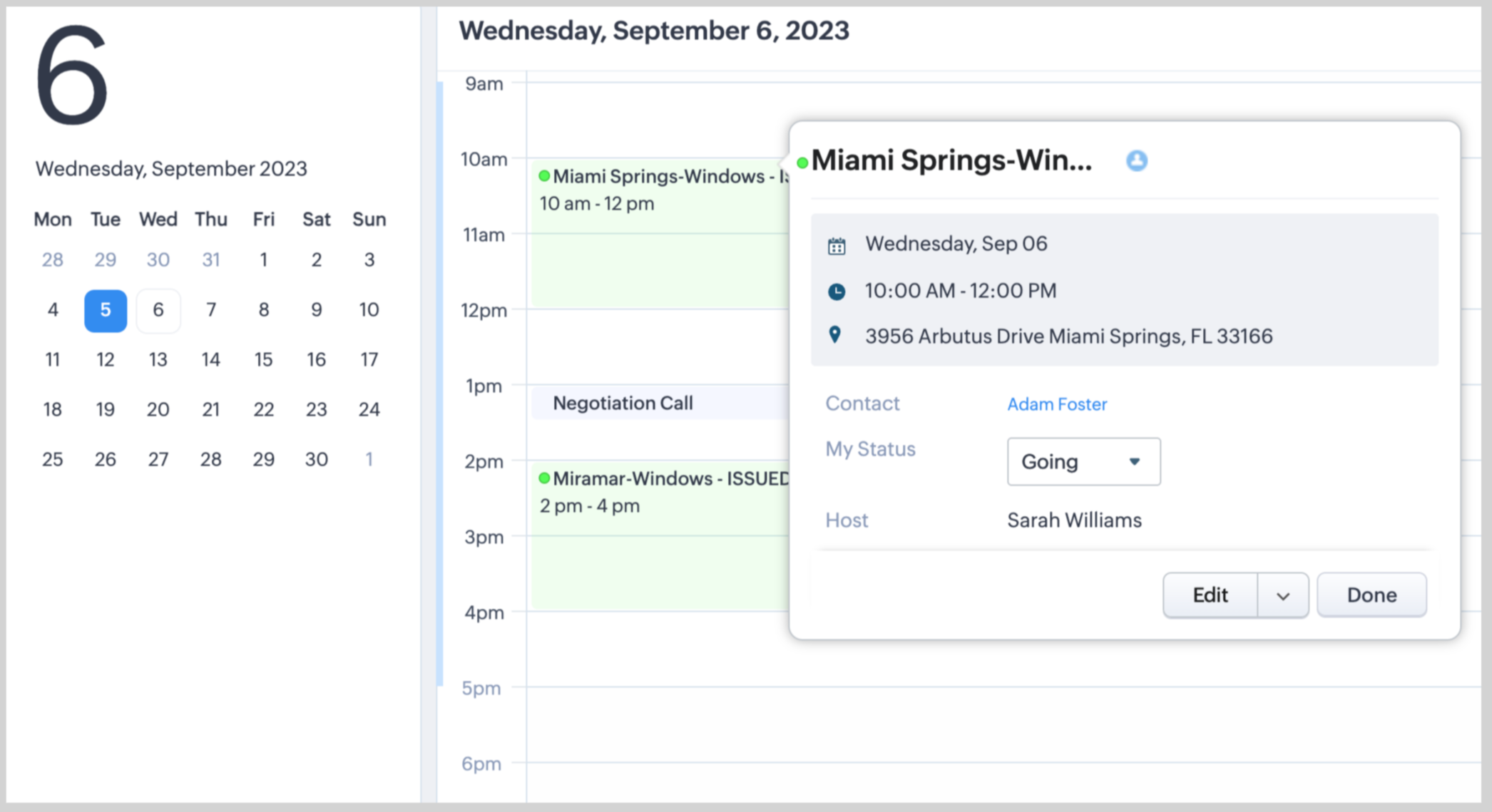Click the clock icon beside the event time
This screenshot has width=1492, height=812.
[x=837, y=292]
